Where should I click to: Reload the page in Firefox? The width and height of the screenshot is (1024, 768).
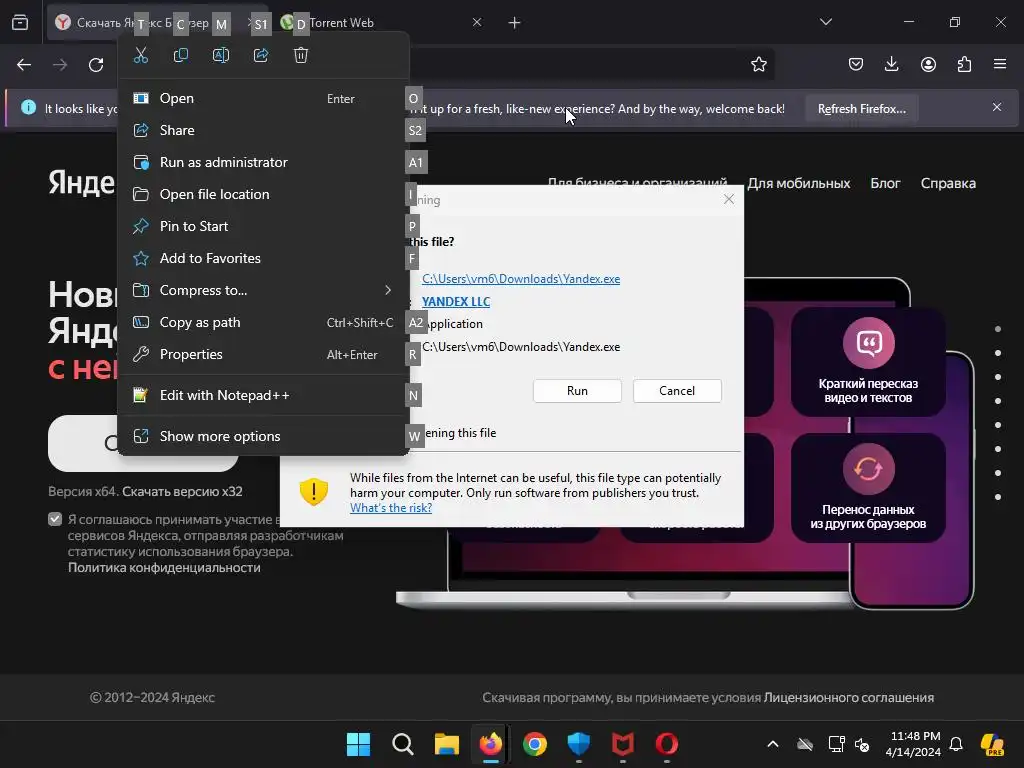(x=96, y=65)
